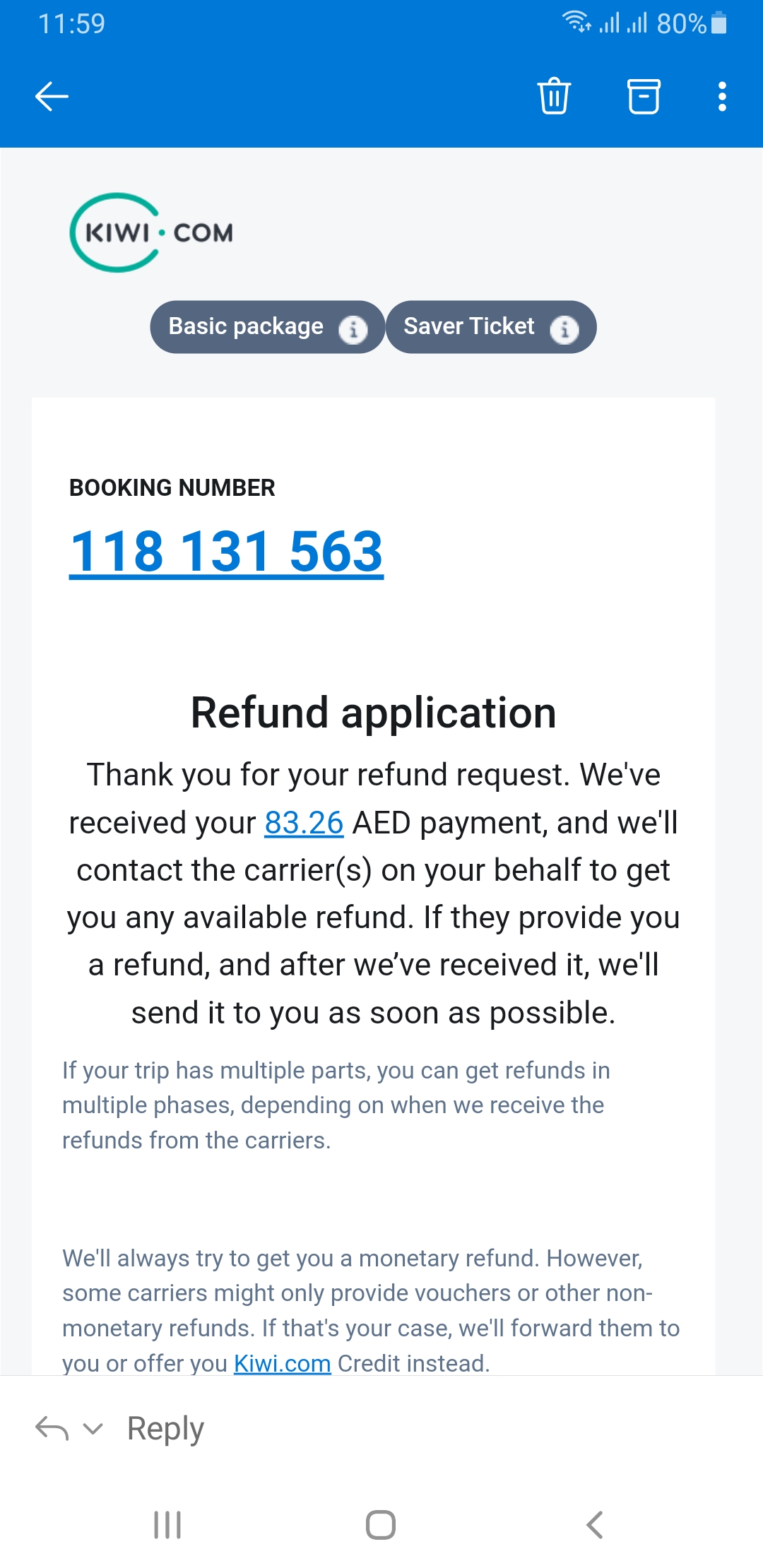Tap the 83.26 amount link
The width and height of the screenshot is (763, 1568).
tap(304, 823)
